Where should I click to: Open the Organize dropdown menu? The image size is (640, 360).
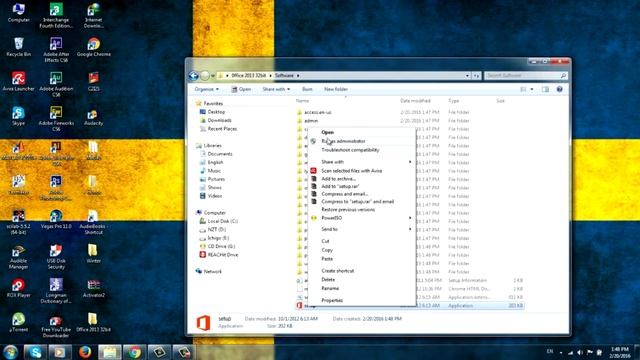(x=207, y=89)
